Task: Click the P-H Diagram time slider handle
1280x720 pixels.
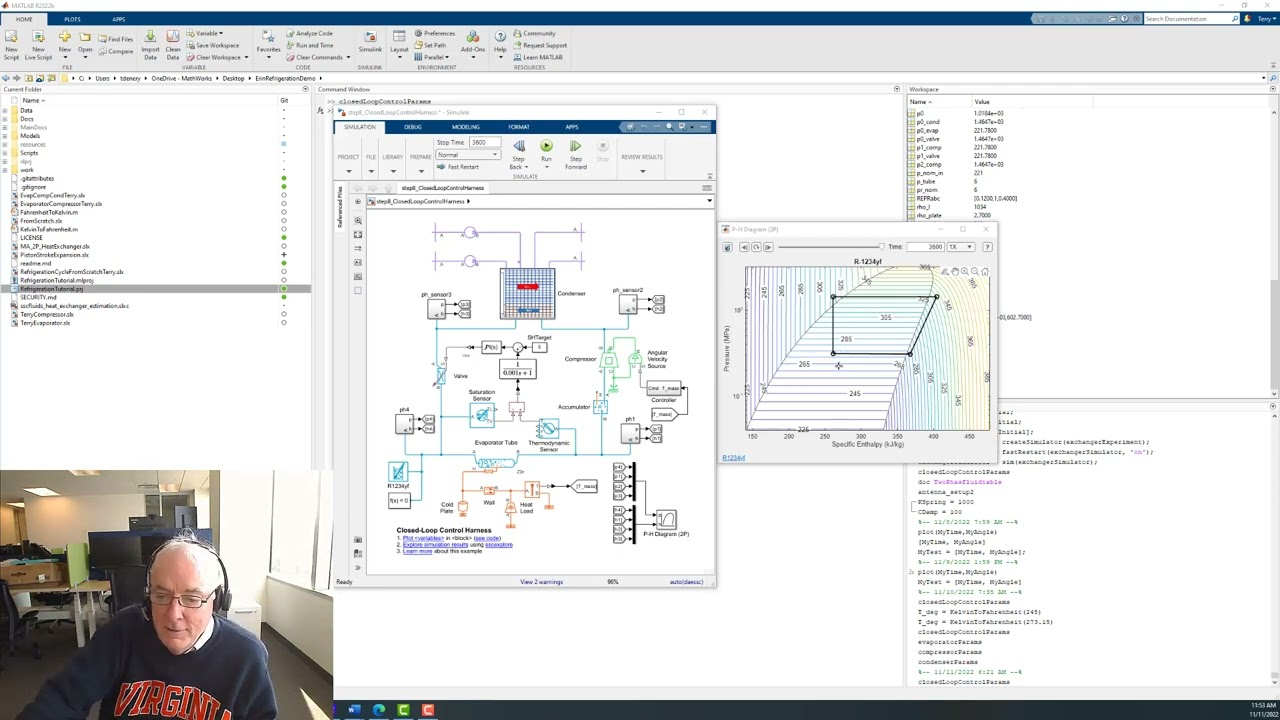Action: (x=880, y=247)
